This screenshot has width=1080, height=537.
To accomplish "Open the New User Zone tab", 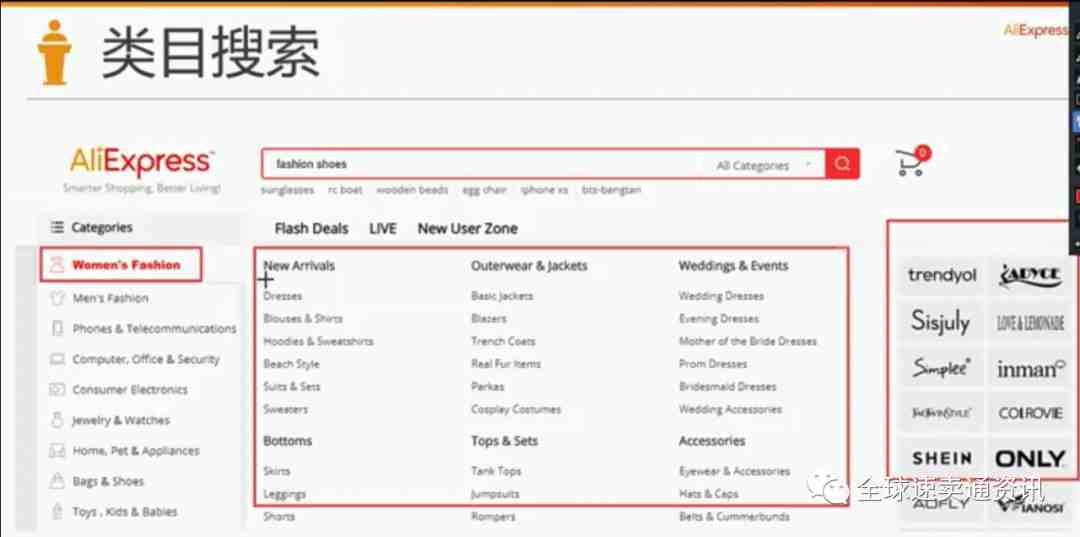I will [468, 229].
